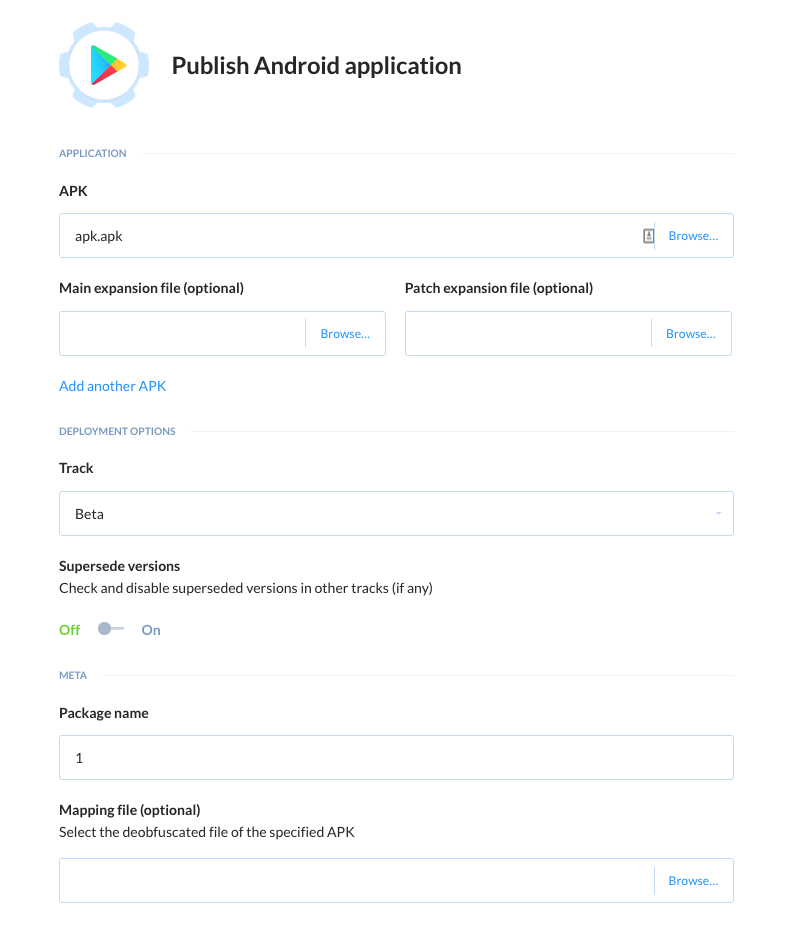Image resolution: width=793 pixels, height=925 pixels.
Task: Focus the APK path field containing apk.apk
Action: (351, 236)
